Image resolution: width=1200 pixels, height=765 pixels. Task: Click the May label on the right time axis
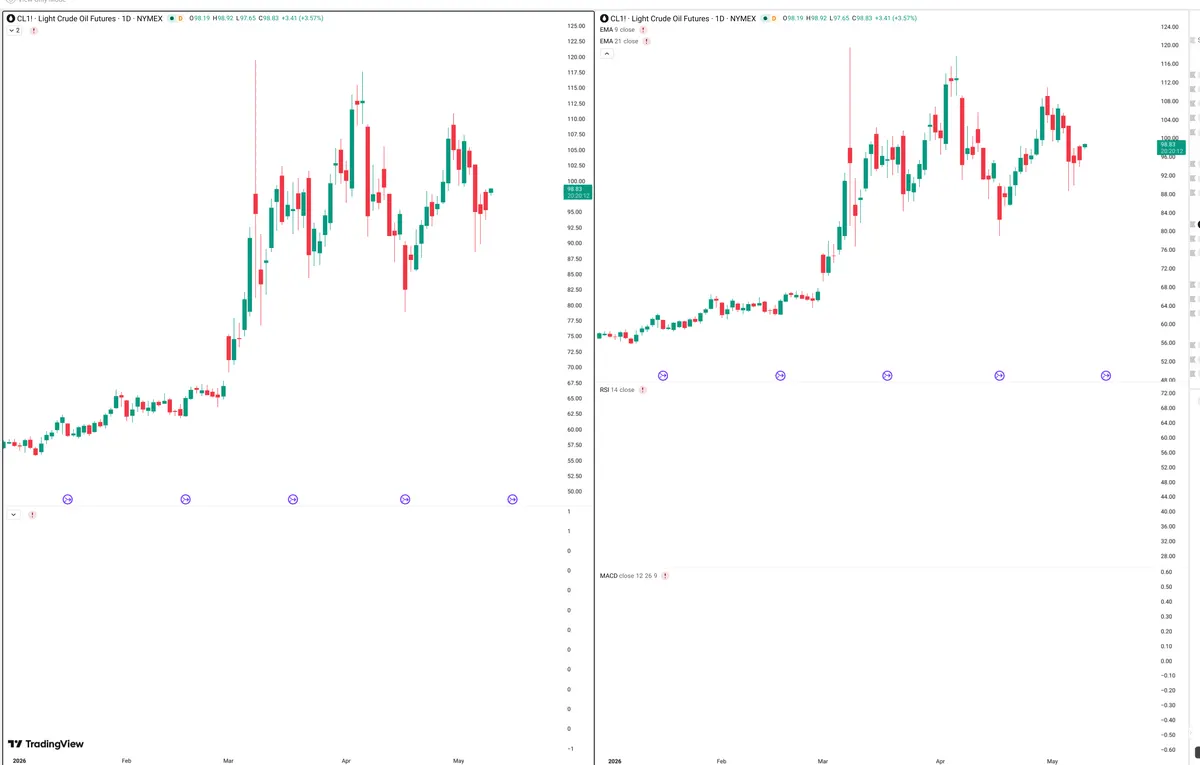[1052, 761]
